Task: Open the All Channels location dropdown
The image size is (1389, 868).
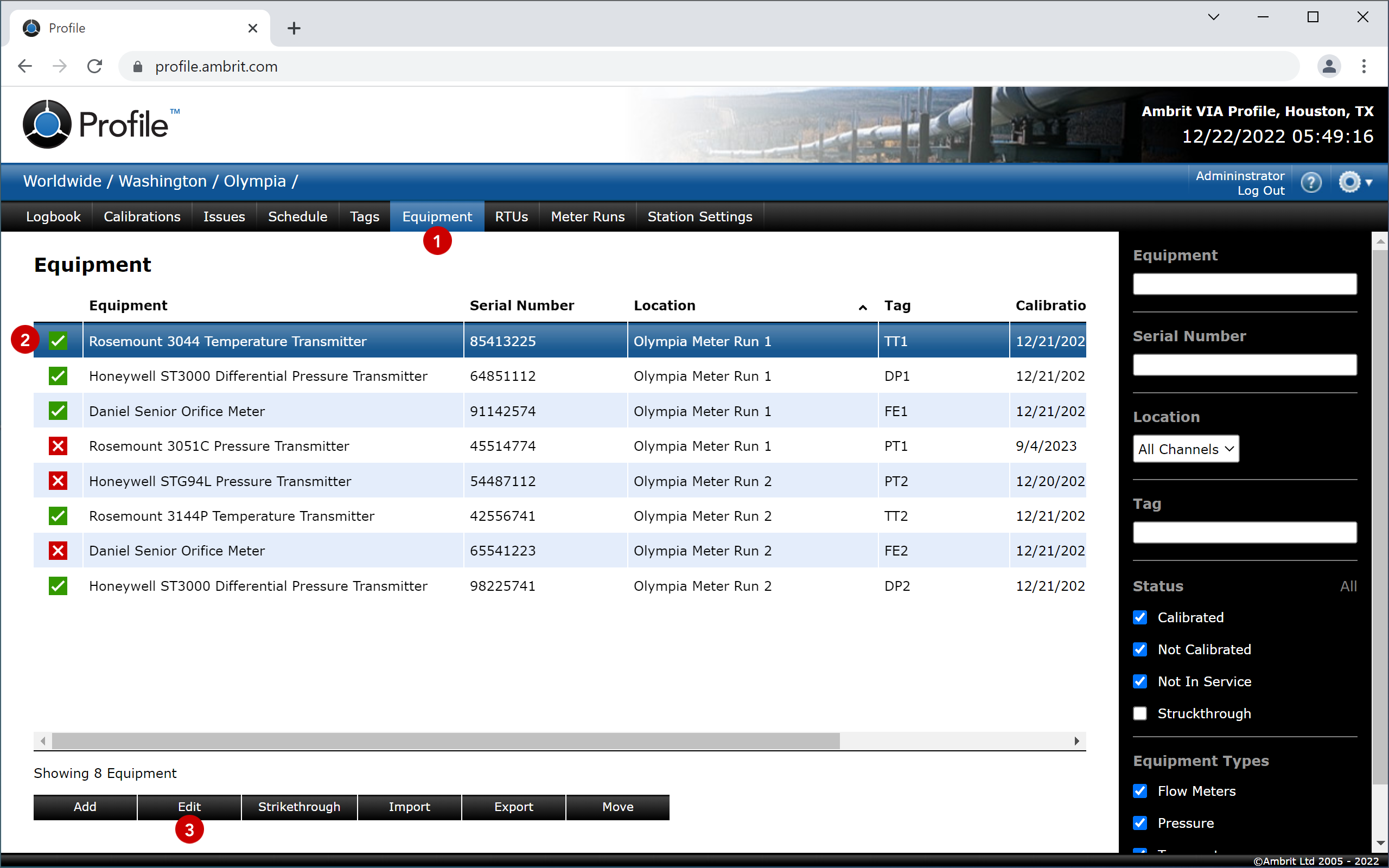Action: [1186, 449]
